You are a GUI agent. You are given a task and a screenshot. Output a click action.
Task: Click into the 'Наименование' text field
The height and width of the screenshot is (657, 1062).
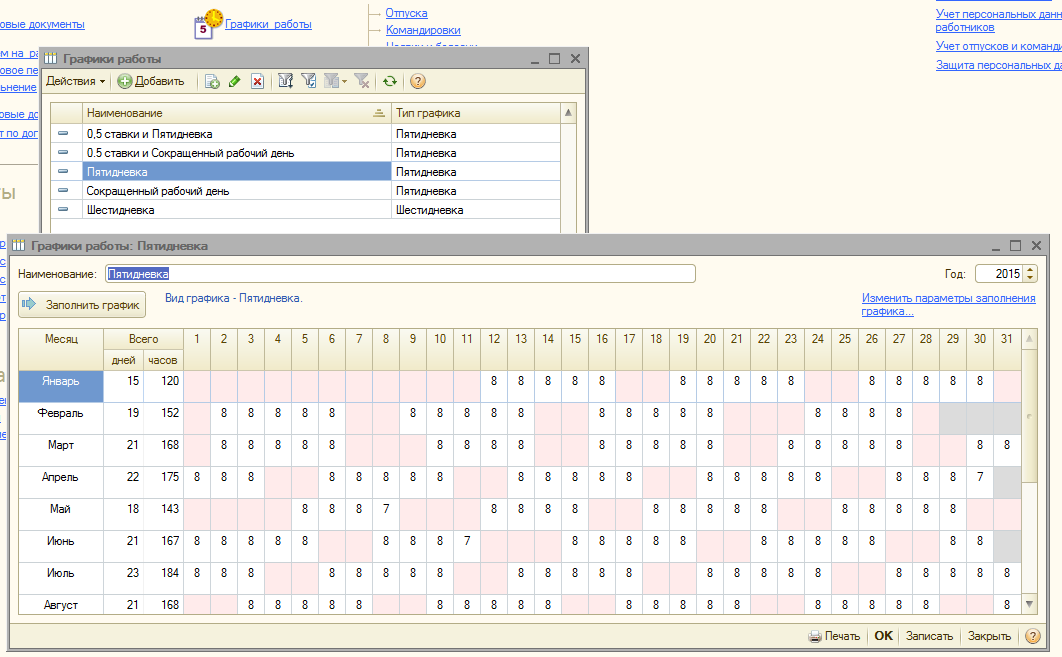pyautogui.click(x=400, y=273)
